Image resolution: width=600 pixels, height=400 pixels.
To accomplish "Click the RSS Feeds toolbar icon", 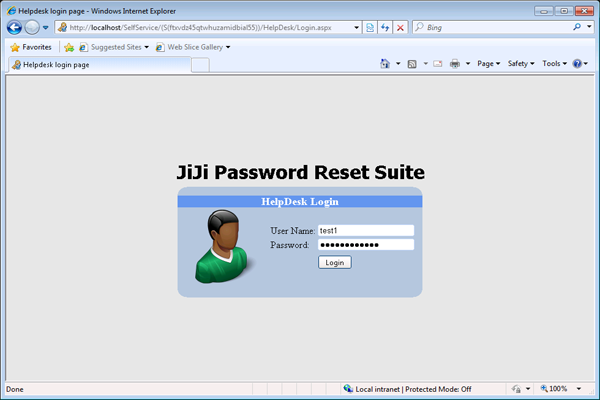I will coord(412,64).
